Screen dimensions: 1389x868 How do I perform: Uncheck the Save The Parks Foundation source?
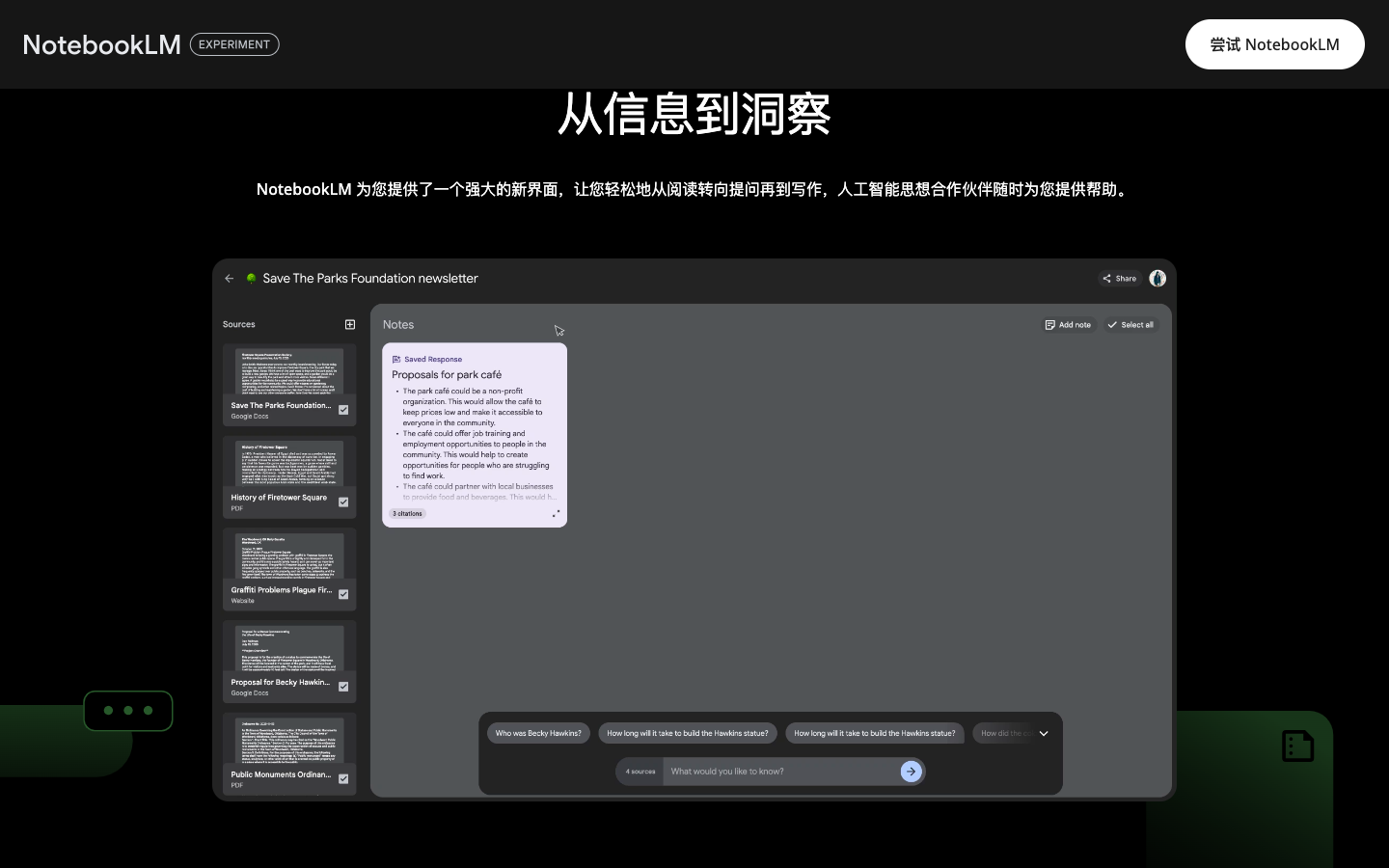click(x=343, y=410)
